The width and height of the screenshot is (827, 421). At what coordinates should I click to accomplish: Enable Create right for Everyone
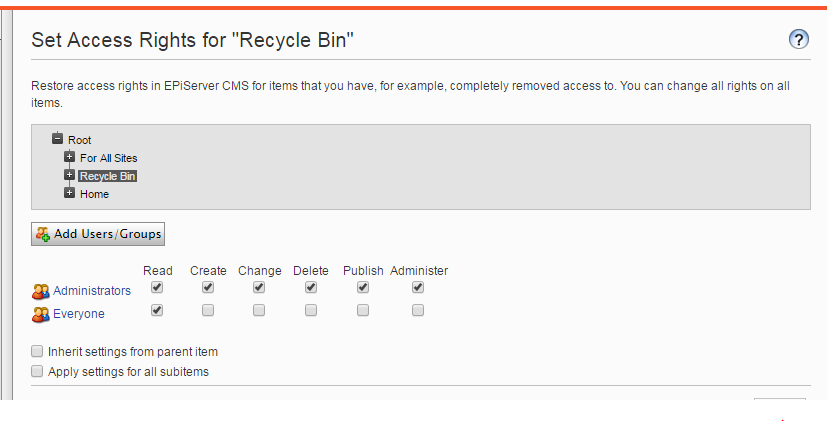click(208, 310)
